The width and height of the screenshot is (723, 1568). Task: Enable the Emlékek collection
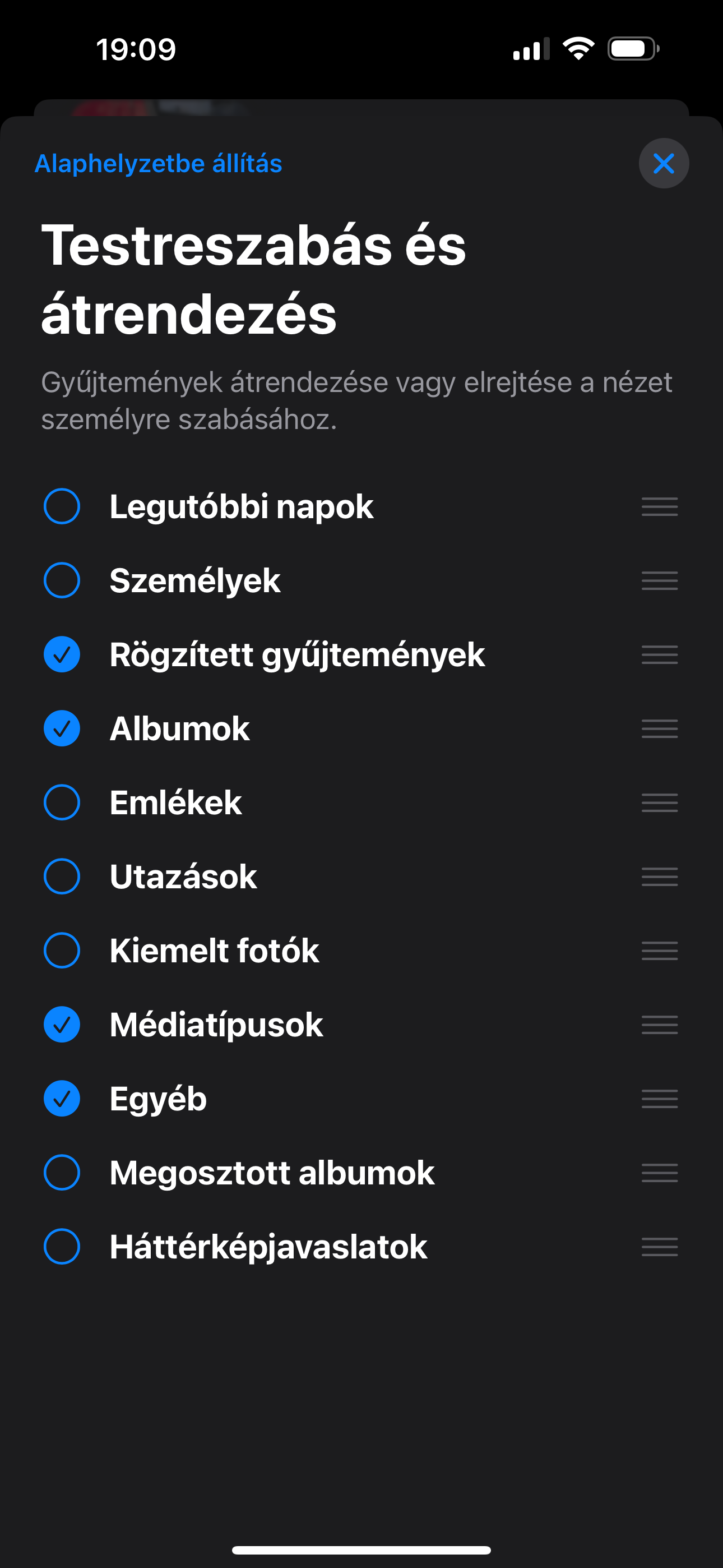coord(62,803)
